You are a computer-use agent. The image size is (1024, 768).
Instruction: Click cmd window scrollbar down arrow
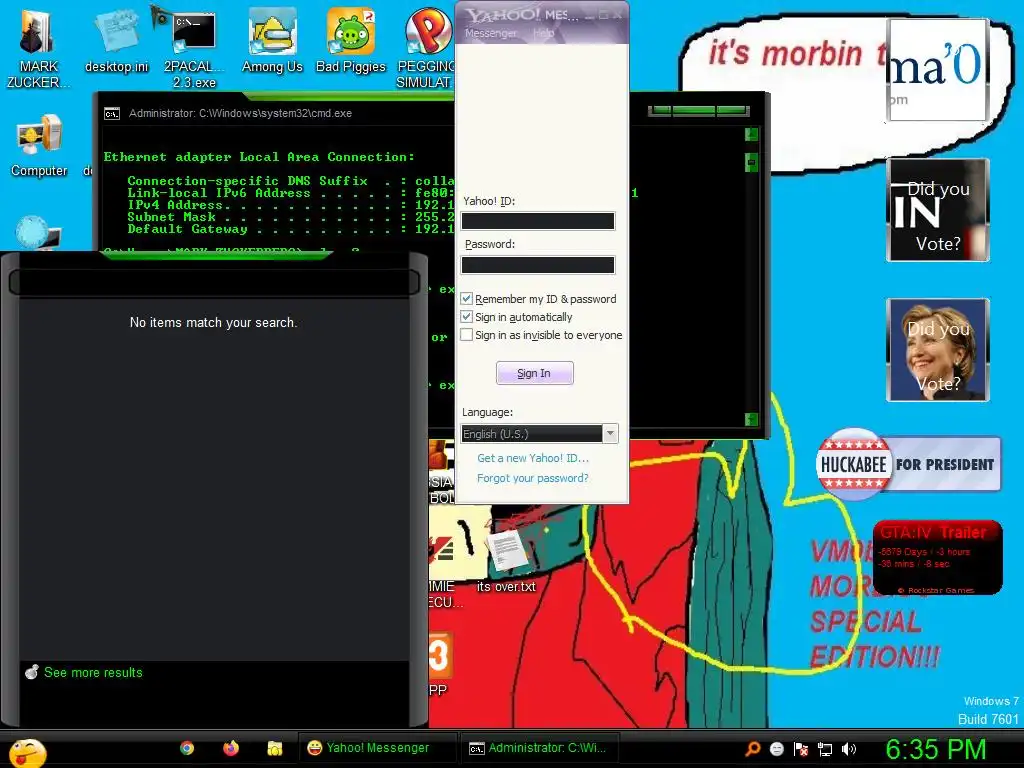click(x=752, y=419)
